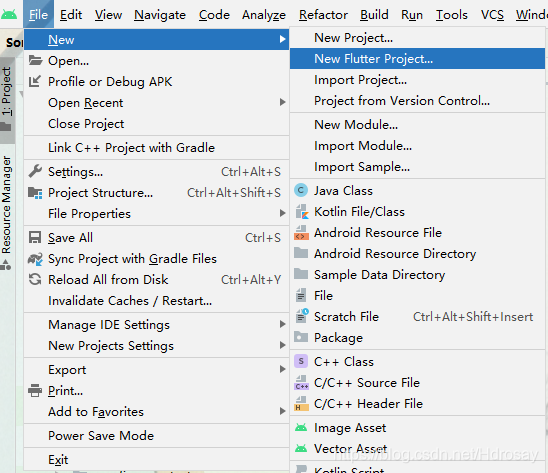548x473 pixels.
Task: Click the Android Resource File icon
Action: [x=301, y=233]
